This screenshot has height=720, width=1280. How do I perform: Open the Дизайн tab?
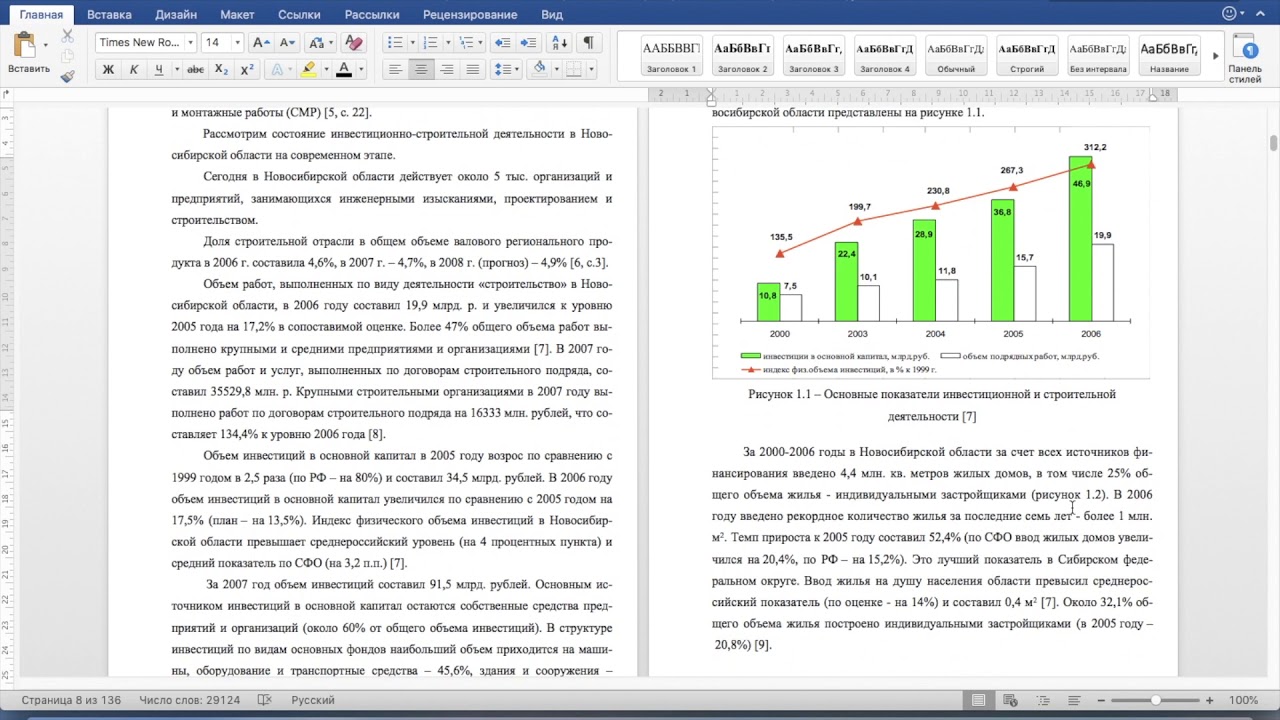[176, 15]
